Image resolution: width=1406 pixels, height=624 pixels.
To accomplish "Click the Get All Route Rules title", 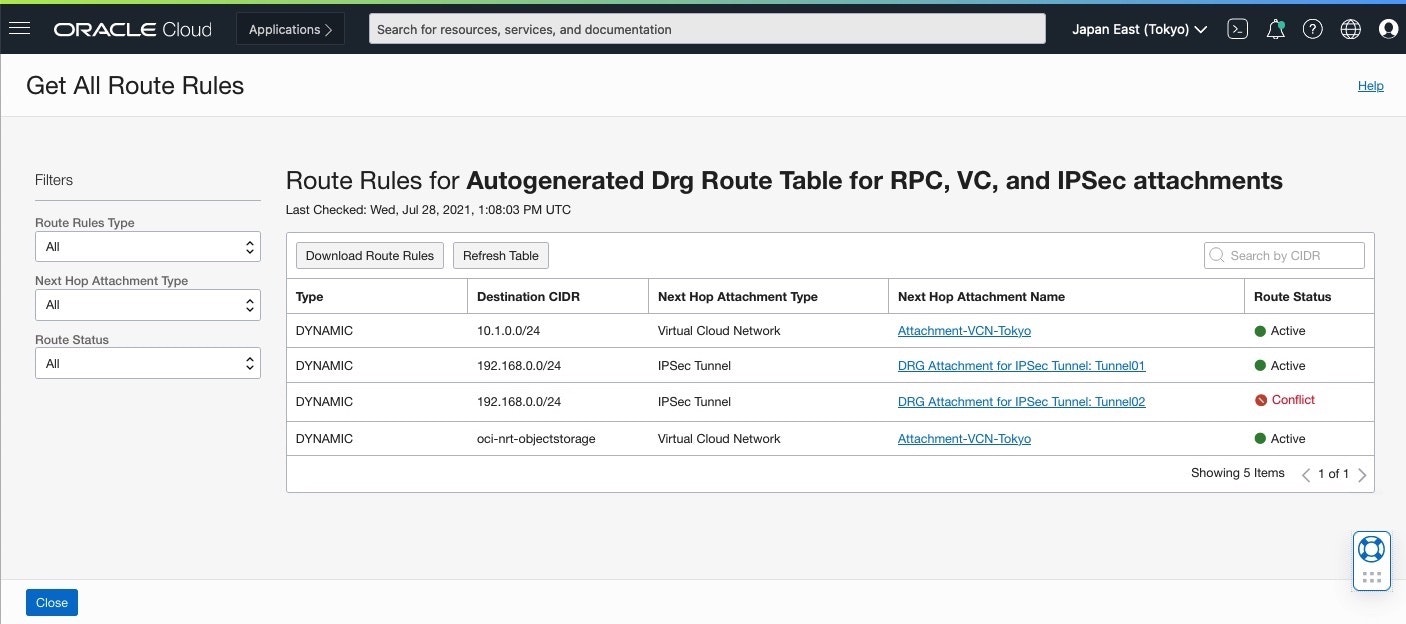I will click(x=135, y=86).
